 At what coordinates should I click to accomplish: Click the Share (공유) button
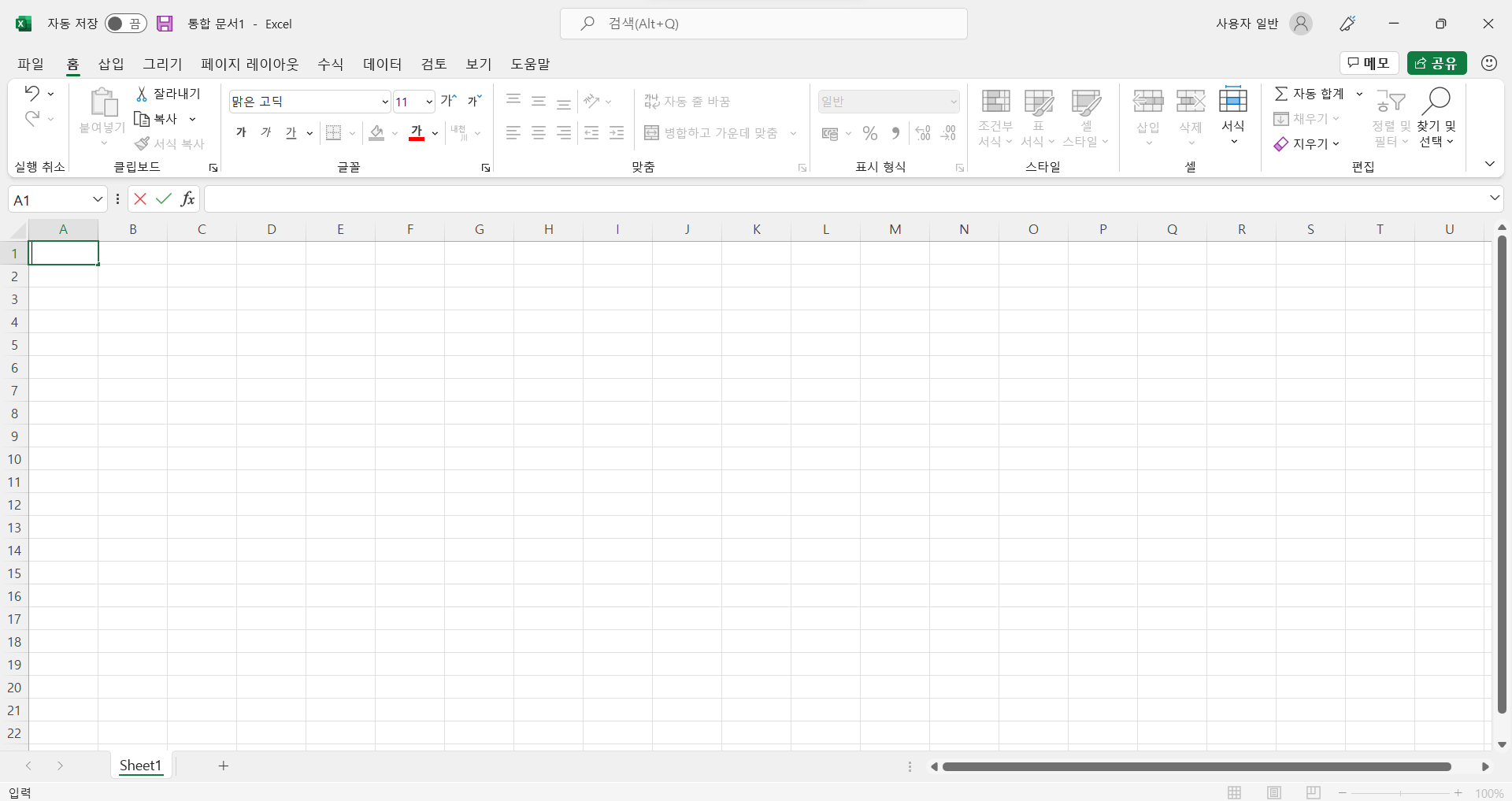(1436, 63)
